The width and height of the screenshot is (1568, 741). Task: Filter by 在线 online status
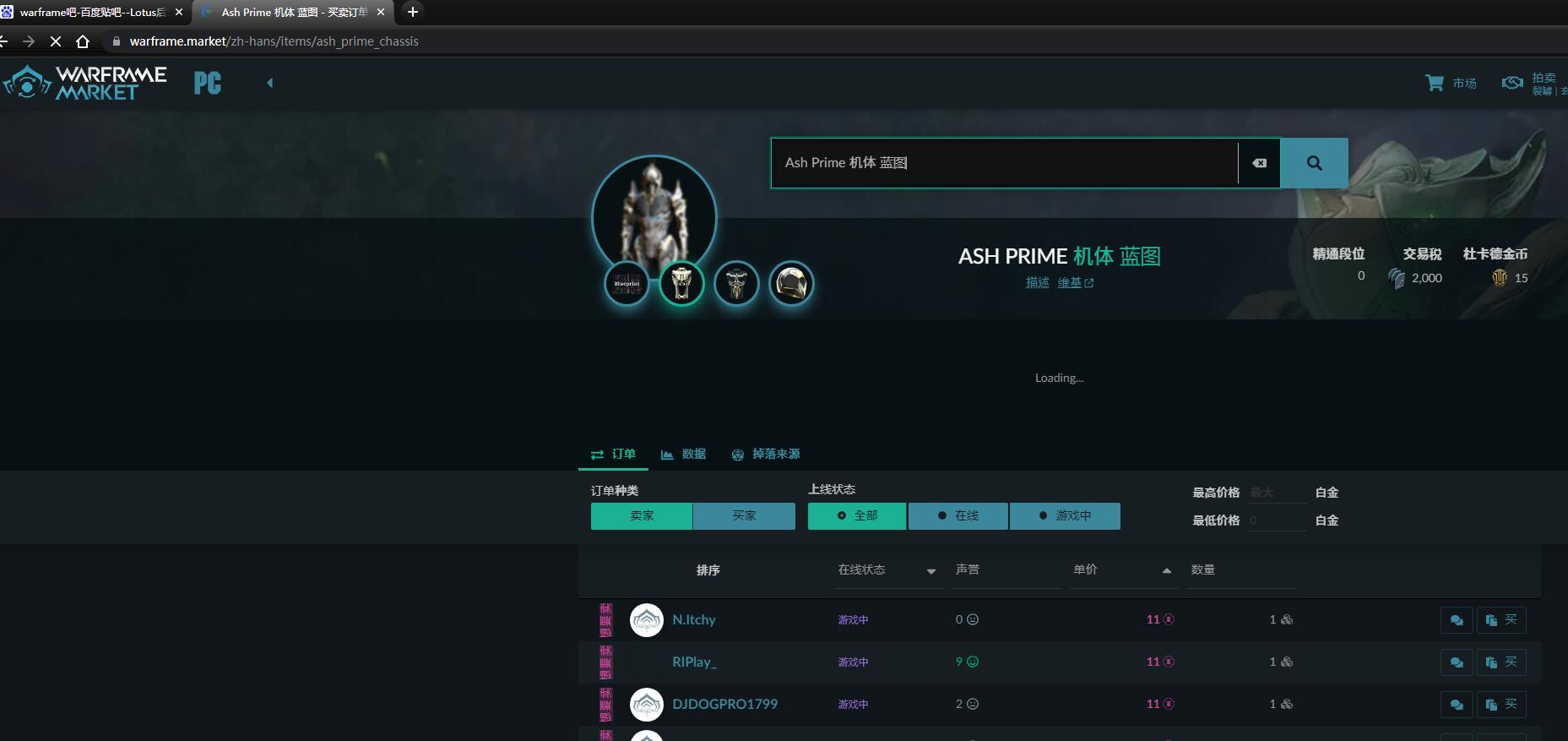tap(958, 515)
